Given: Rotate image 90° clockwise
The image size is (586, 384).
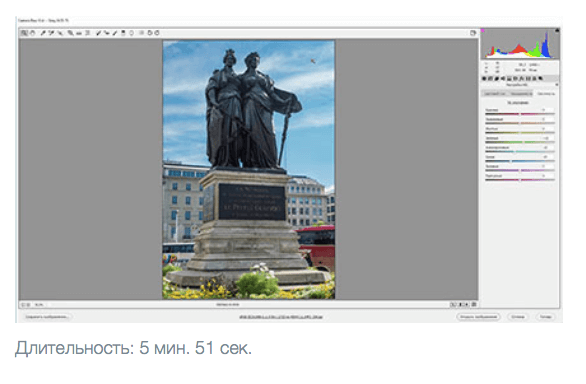Looking at the screenshot, I should 157,33.
